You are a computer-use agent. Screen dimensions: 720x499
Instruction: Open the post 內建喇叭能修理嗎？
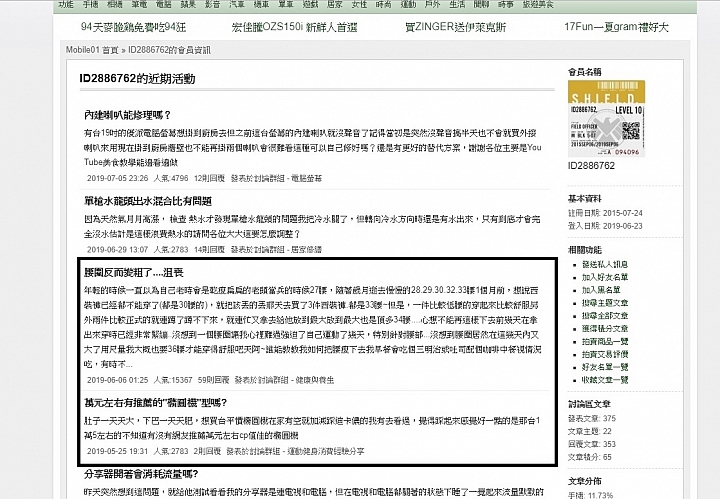click(127, 115)
